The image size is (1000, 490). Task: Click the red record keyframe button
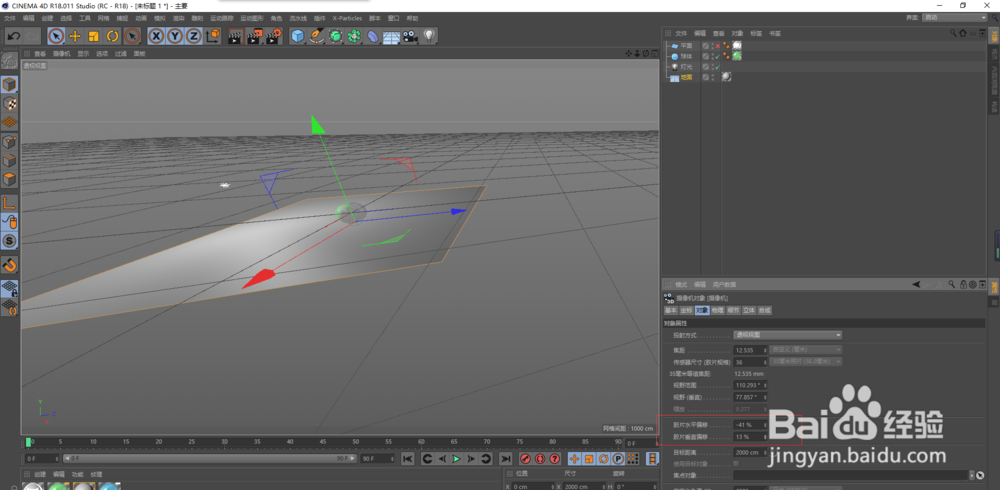(526, 458)
